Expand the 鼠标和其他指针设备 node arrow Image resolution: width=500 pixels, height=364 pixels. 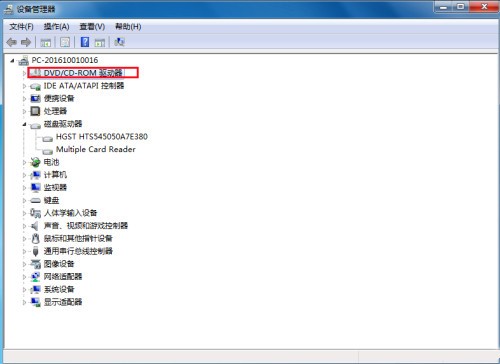pos(24,239)
